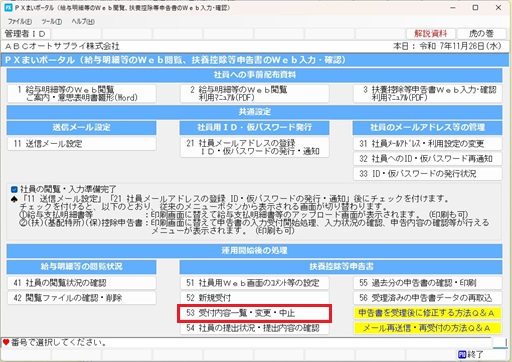Screen dimensions: 512x362
Task: Click the 運用開始後の処理 section header
Action: point(255,250)
